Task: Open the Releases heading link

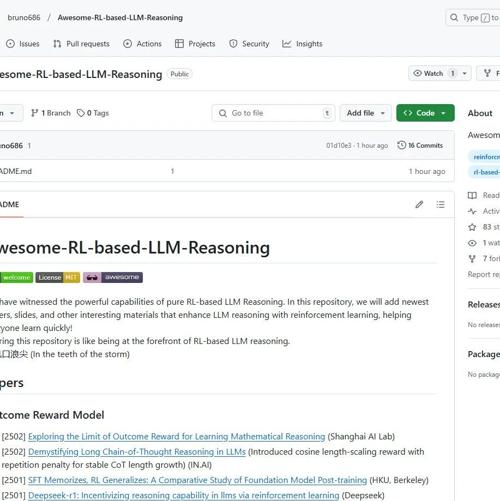Action: coord(484,304)
